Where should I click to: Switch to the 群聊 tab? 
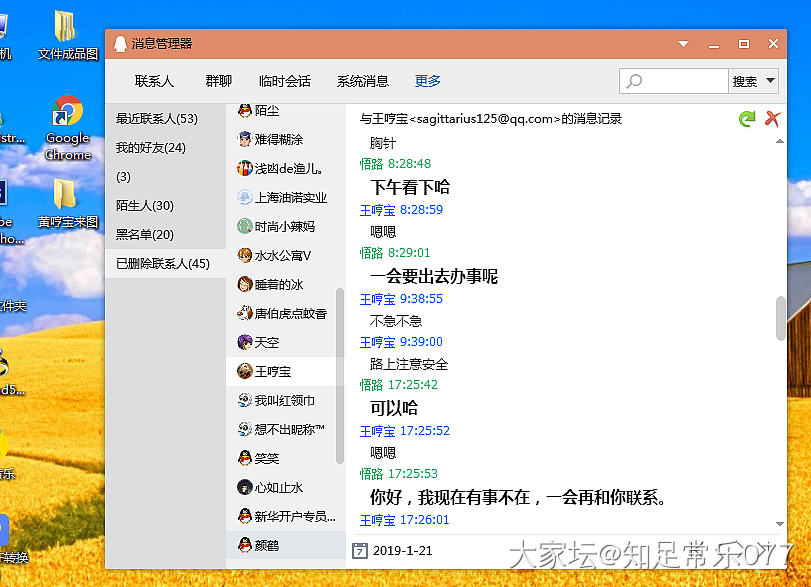218,81
